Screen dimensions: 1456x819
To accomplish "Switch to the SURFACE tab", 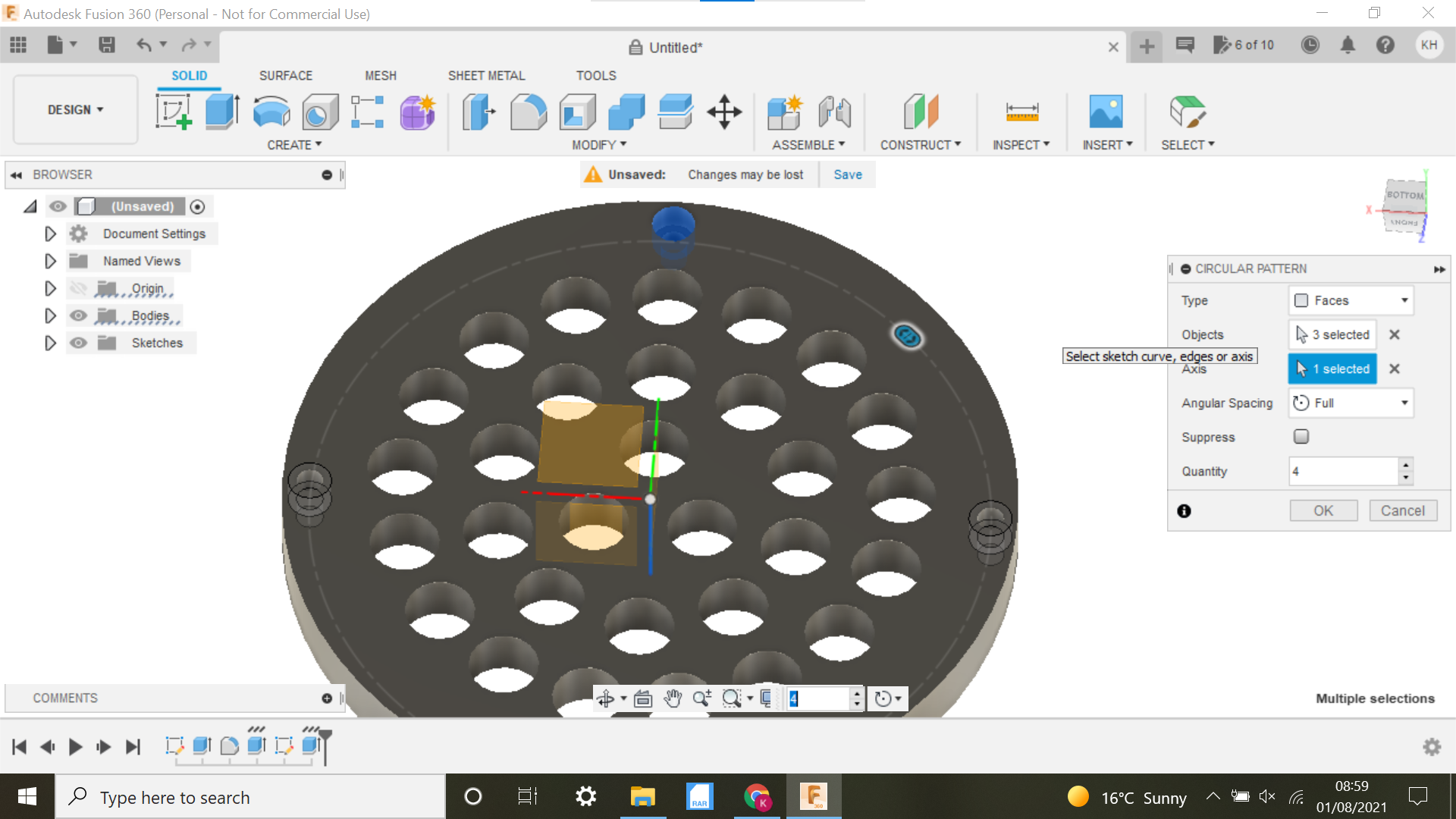I will [x=286, y=75].
